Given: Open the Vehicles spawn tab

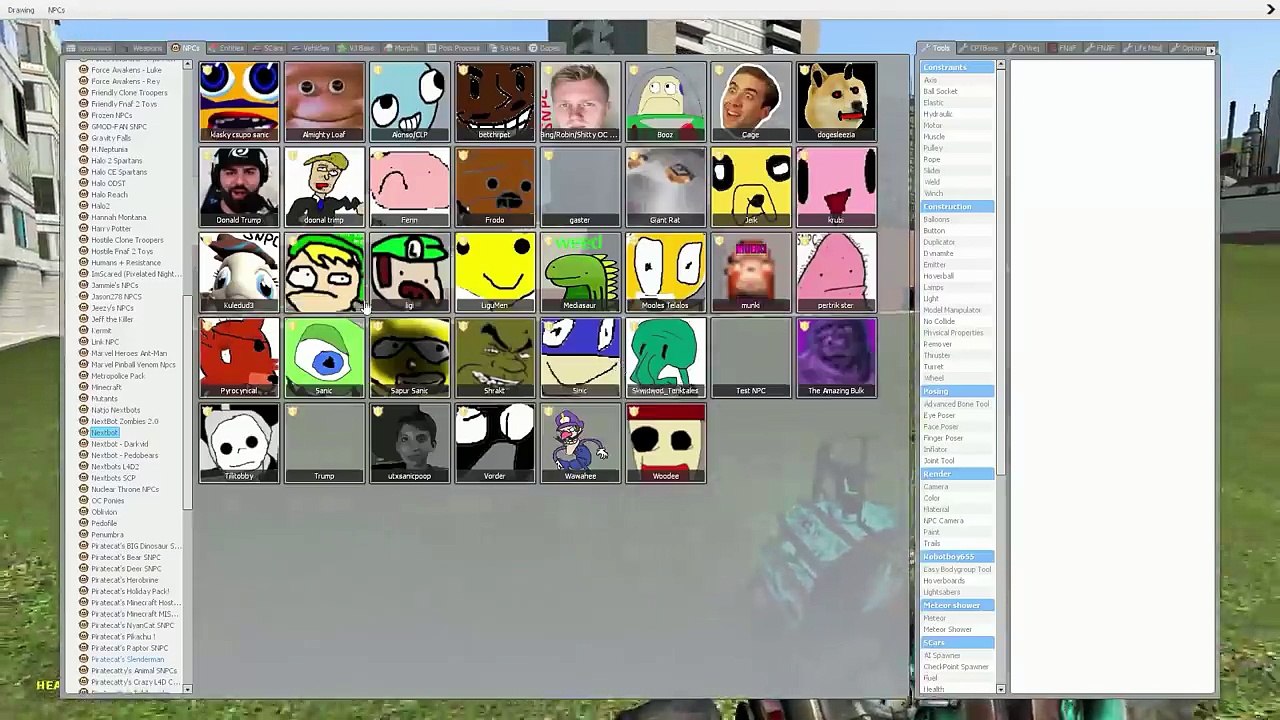Looking at the screenshot, I should (x=311, y=48).
